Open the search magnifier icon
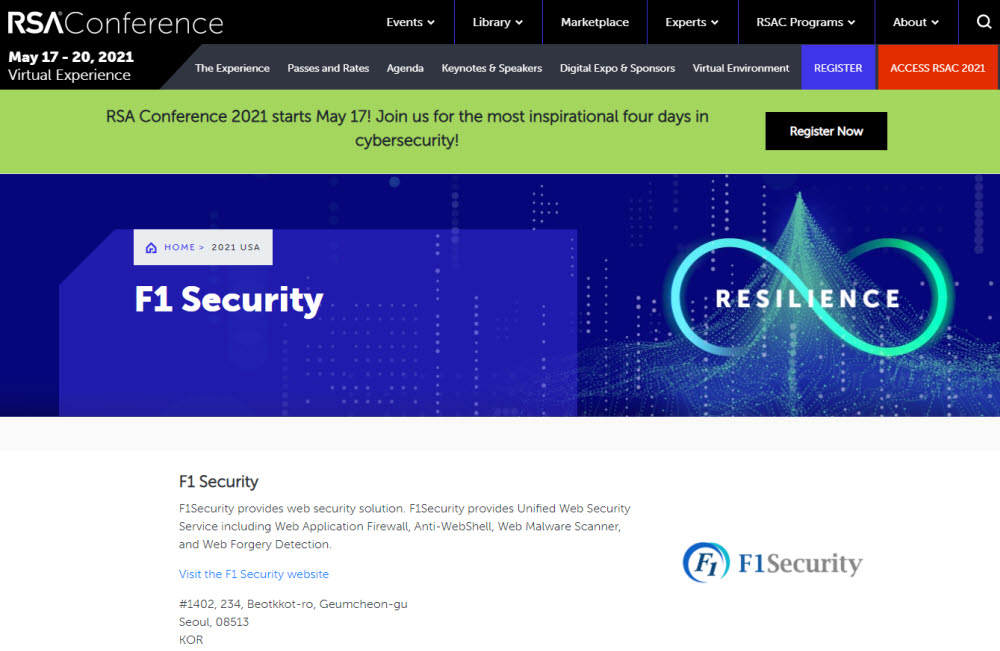Image resolution: width=1000 pixels, height=651 pixels. pyautogui.click(x=983, y=22)
